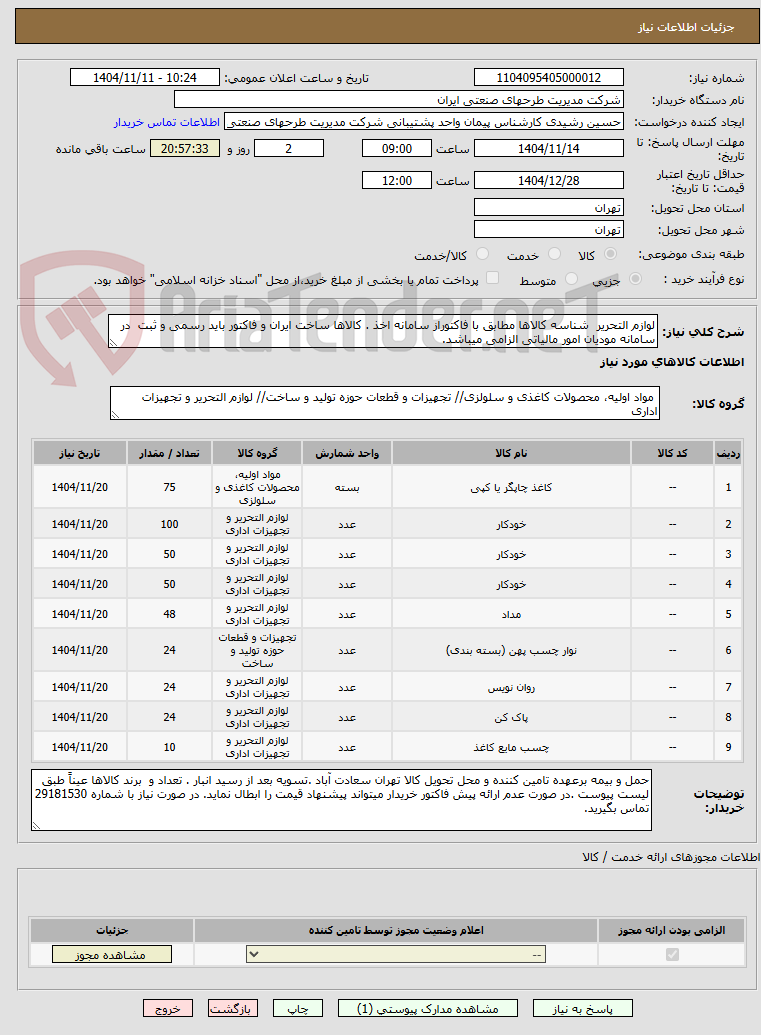Screen dimensions: 761x1035
Task: Click the پاک کن item cell
Action: tap(512, 717)
